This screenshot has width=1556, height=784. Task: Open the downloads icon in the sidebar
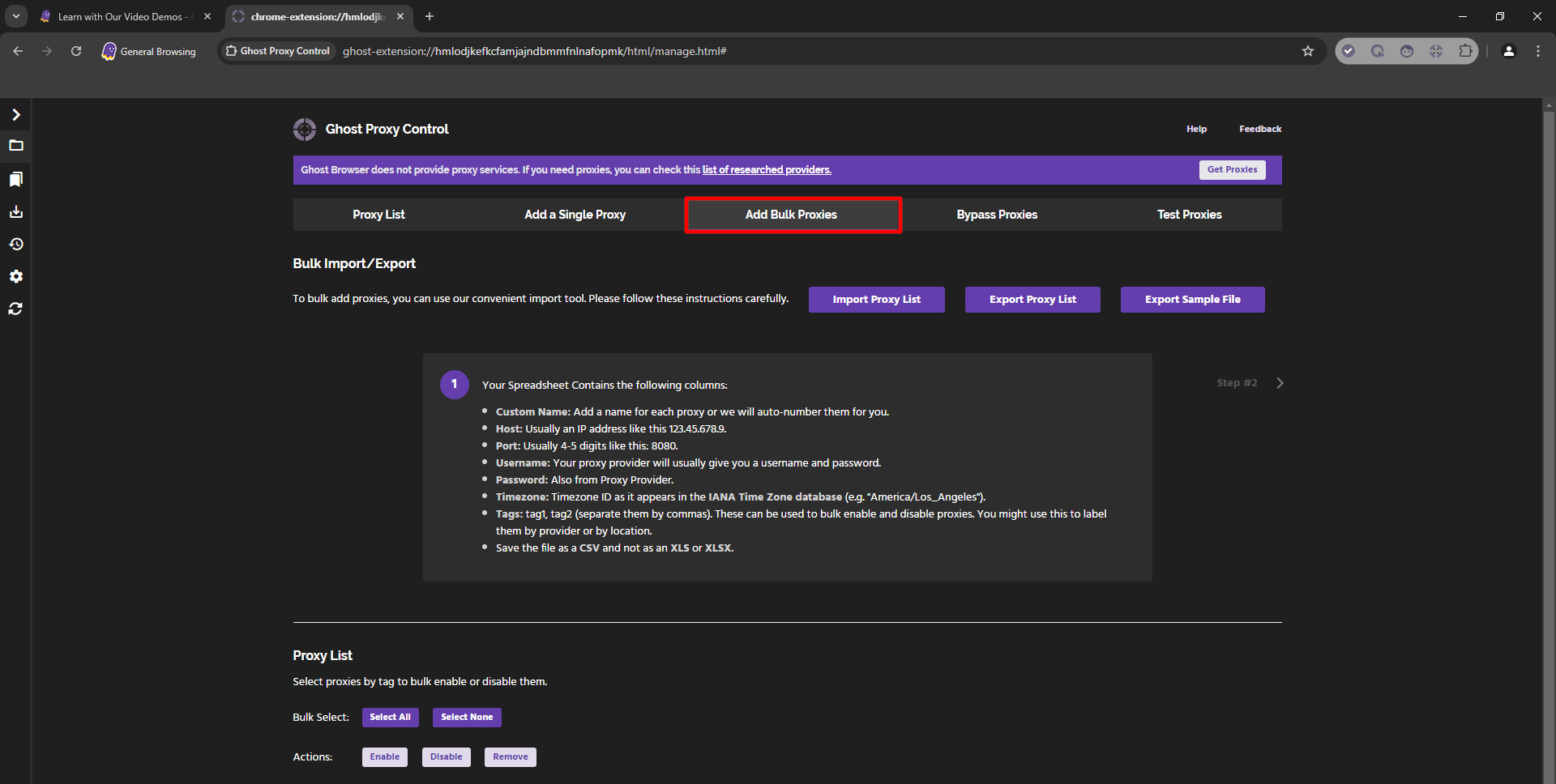tap(15, 211)
